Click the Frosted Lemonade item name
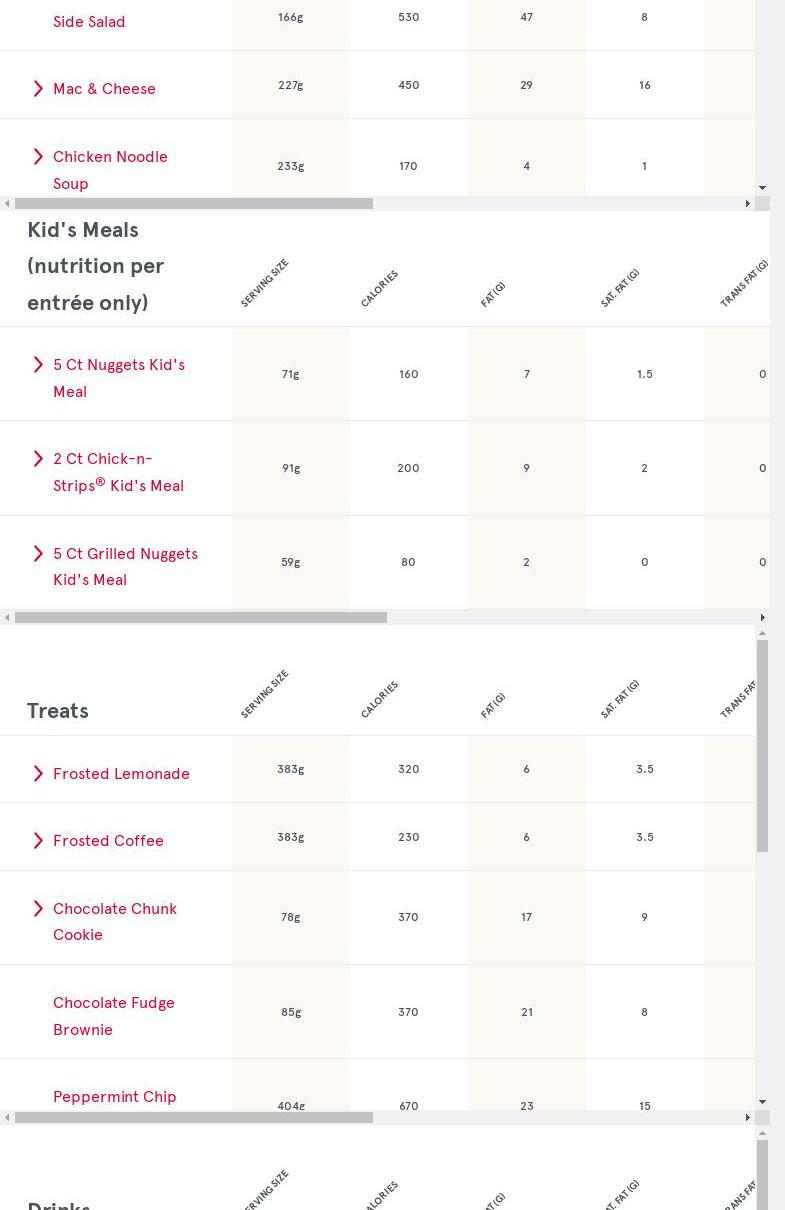This screenshot has width=785, height=1210. click(121, 774)
